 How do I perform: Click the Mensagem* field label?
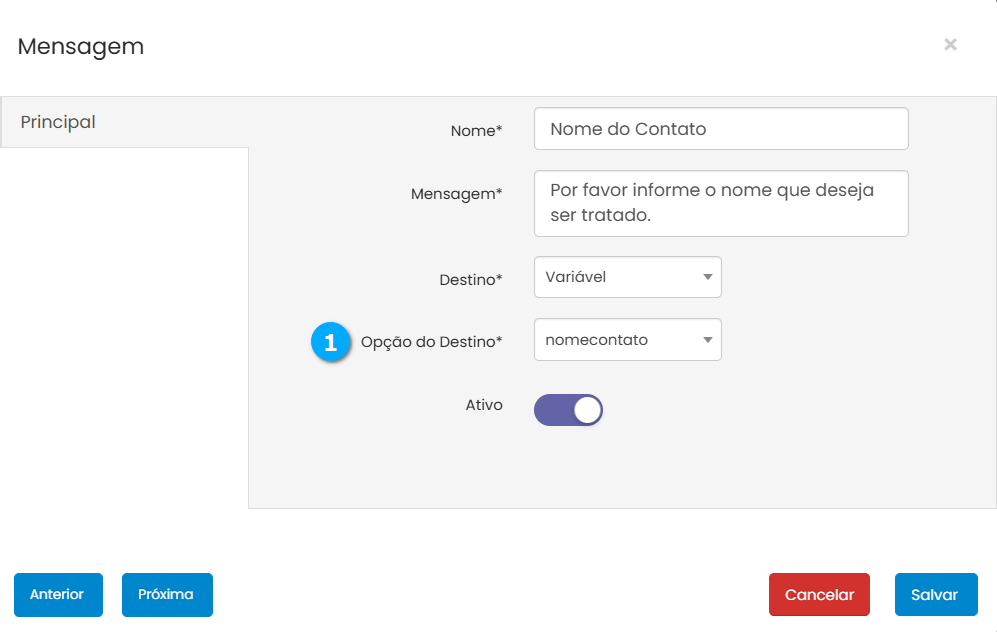pyautogui.click(x=456, y=194)
